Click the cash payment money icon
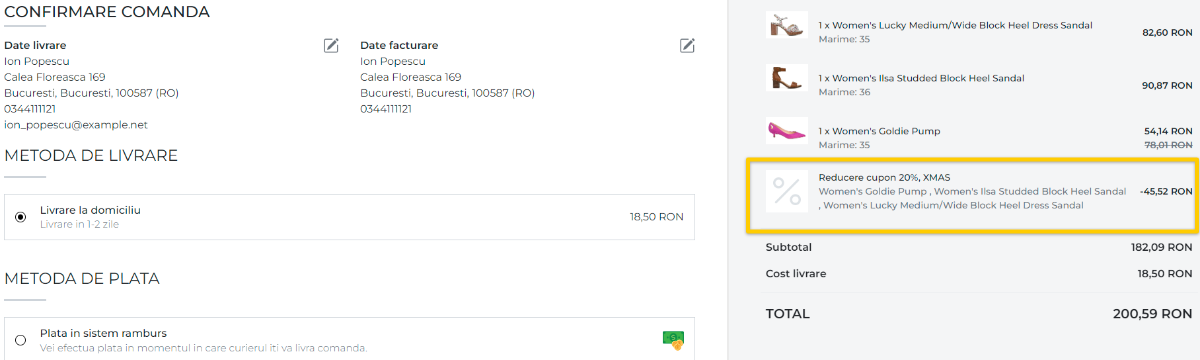The image size is (1200, 360). (673, 340)
